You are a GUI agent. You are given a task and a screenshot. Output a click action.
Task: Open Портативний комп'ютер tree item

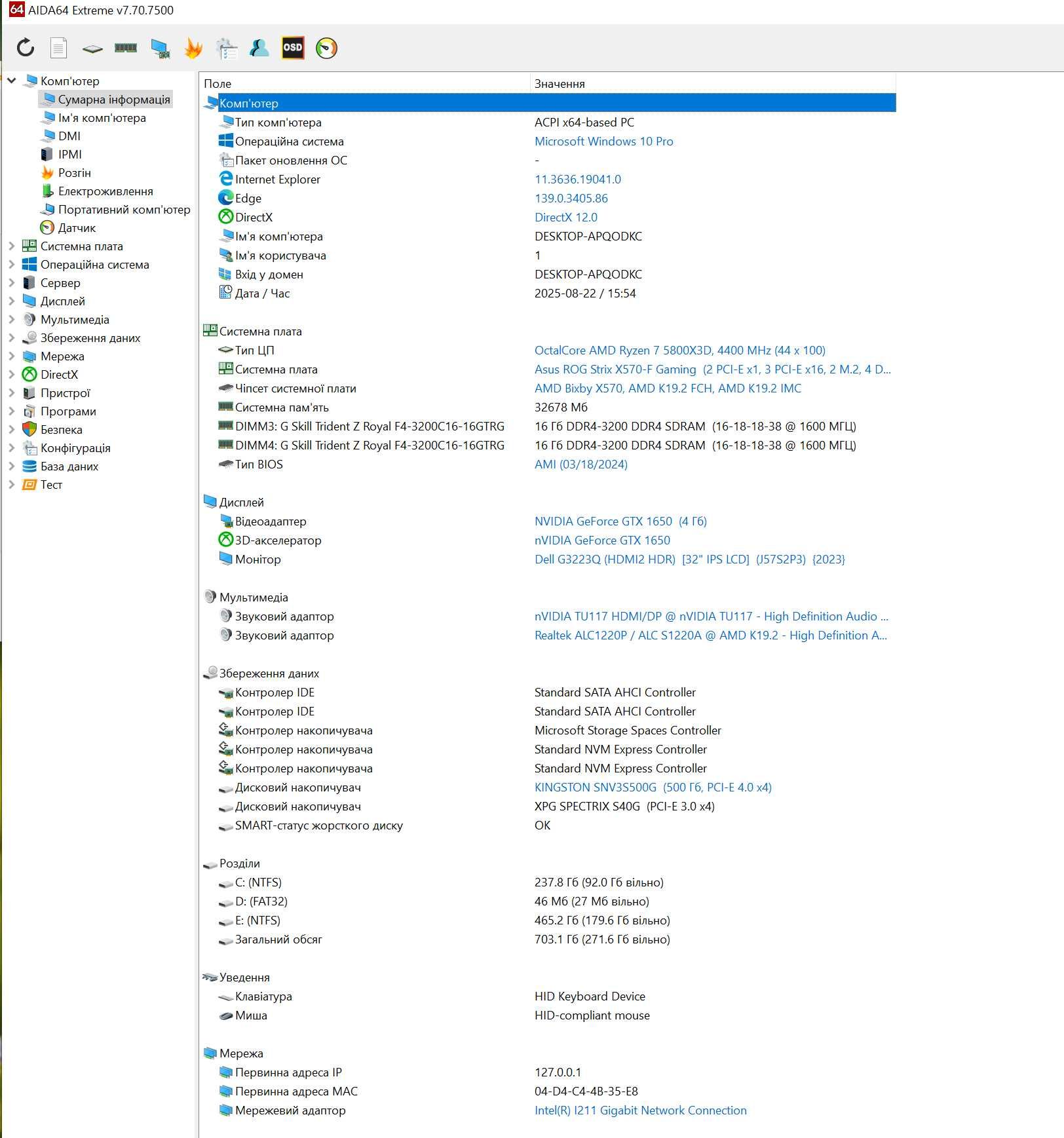pos(124,210)
